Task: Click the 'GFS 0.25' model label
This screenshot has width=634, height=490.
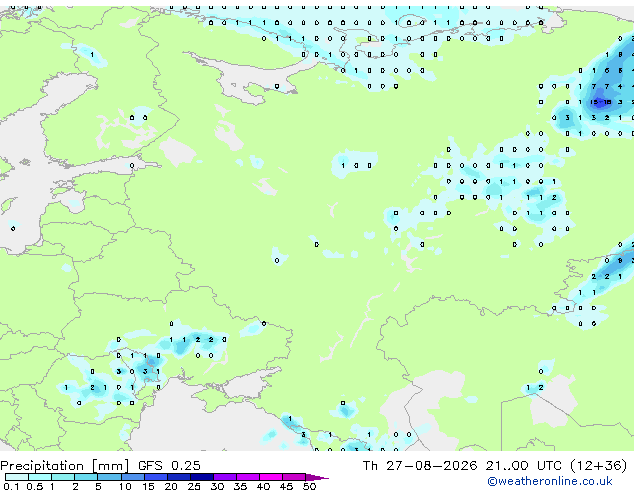Action: [x=169, y=466]
